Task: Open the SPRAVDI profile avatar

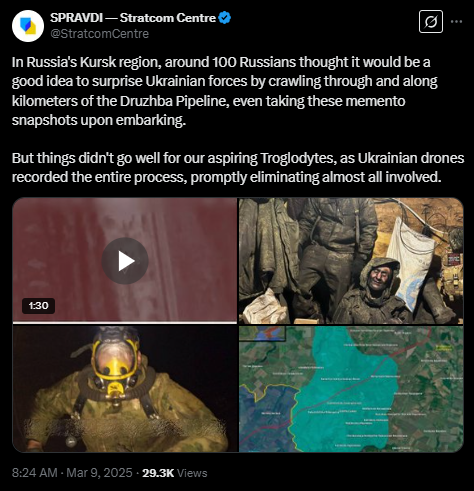Action: [x=28, y=26]
